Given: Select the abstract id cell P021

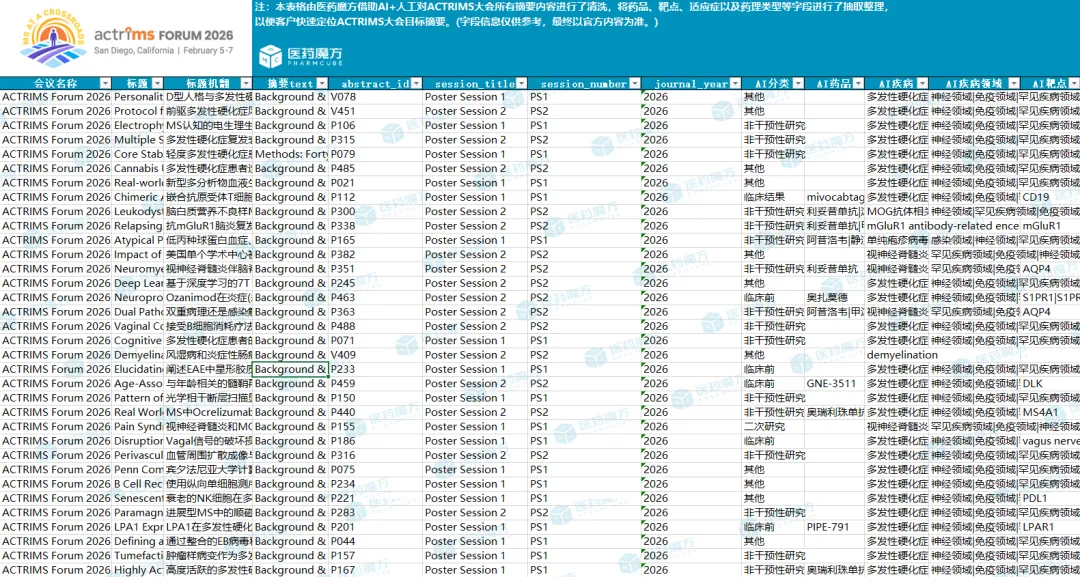Looking at the screenshot, I should click(375, 182).
